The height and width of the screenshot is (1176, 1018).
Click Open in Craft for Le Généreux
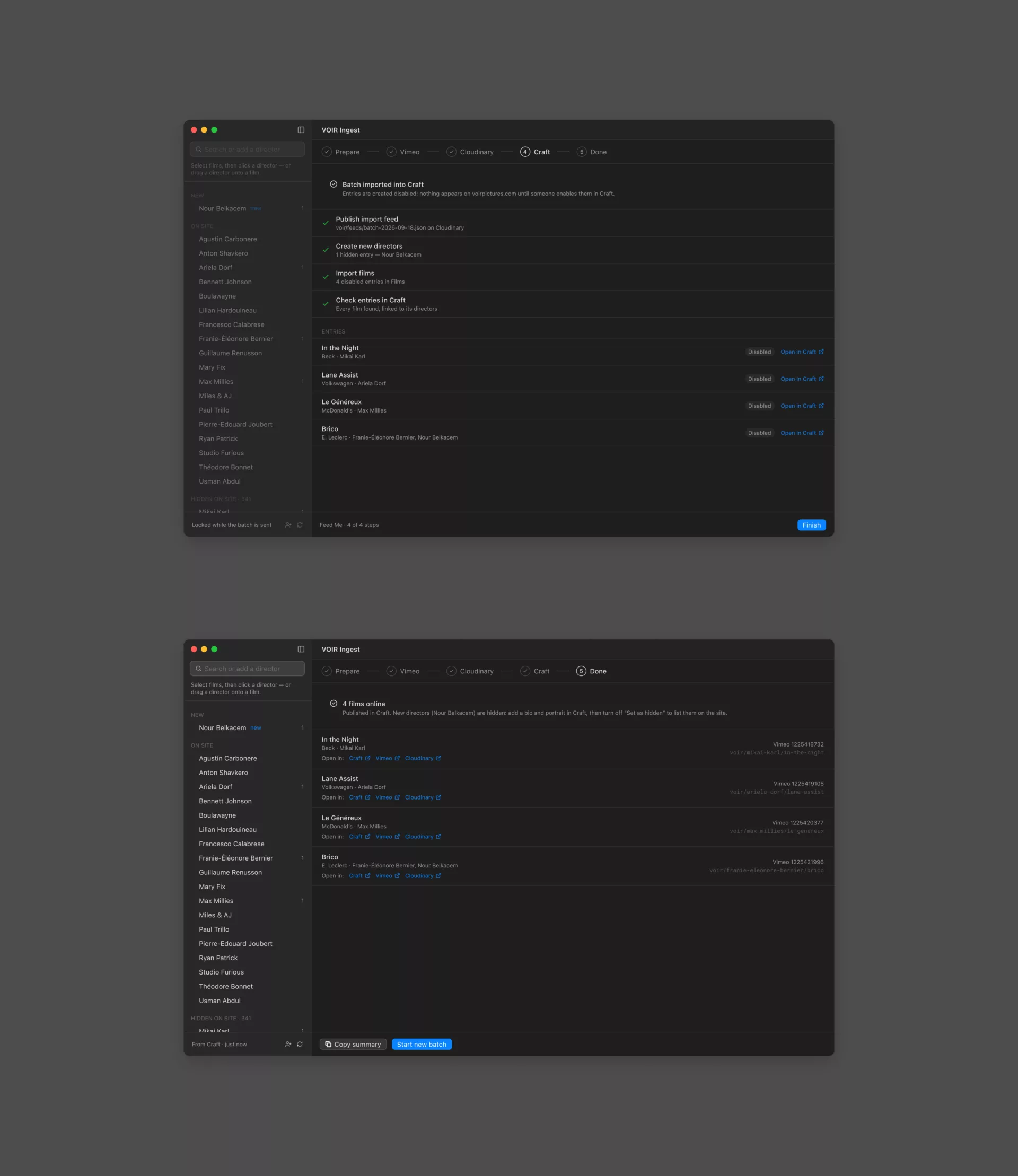tap(802, 406)
